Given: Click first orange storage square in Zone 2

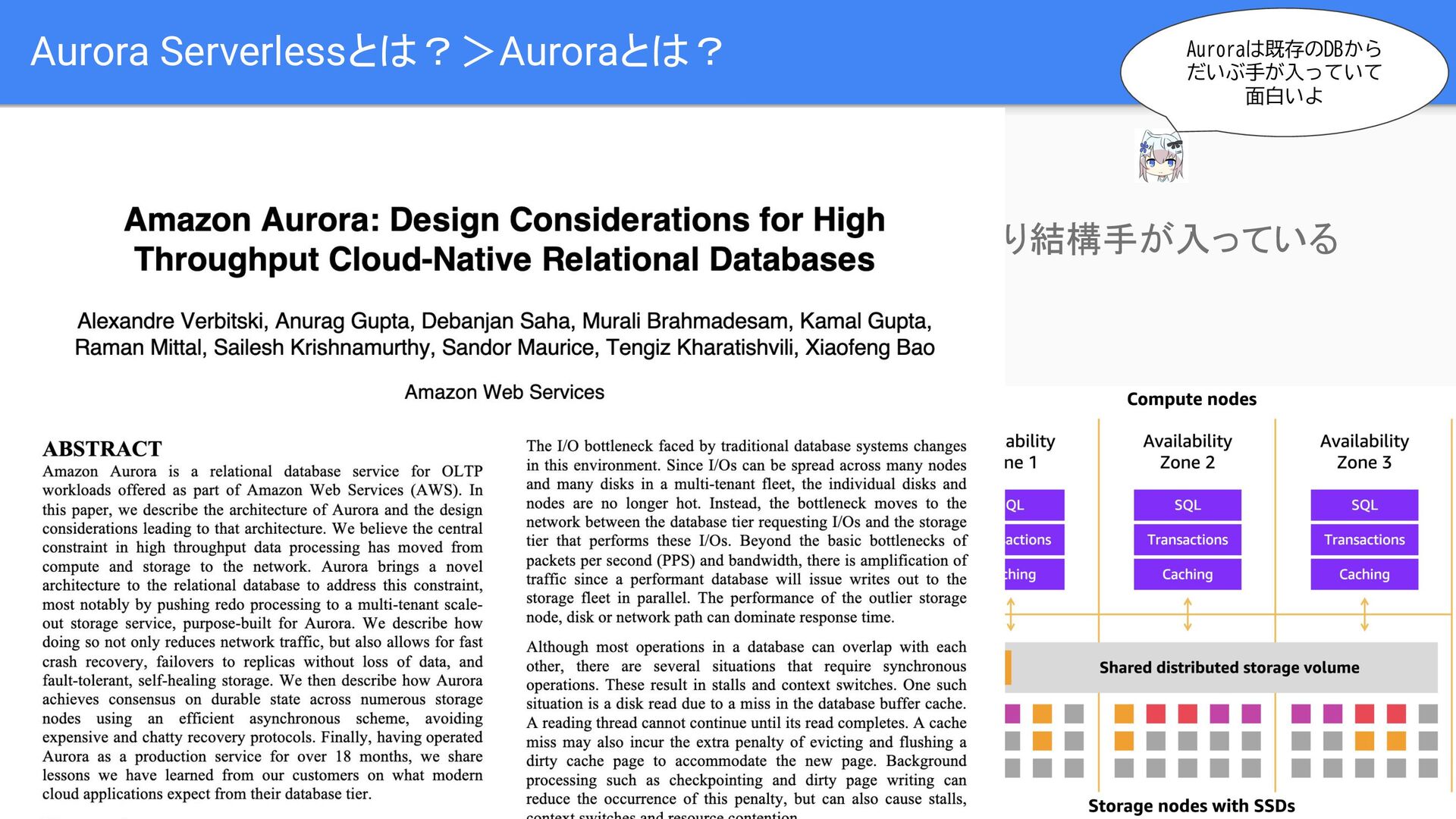Looking at the screenshot, I should tap(1124, 714).
